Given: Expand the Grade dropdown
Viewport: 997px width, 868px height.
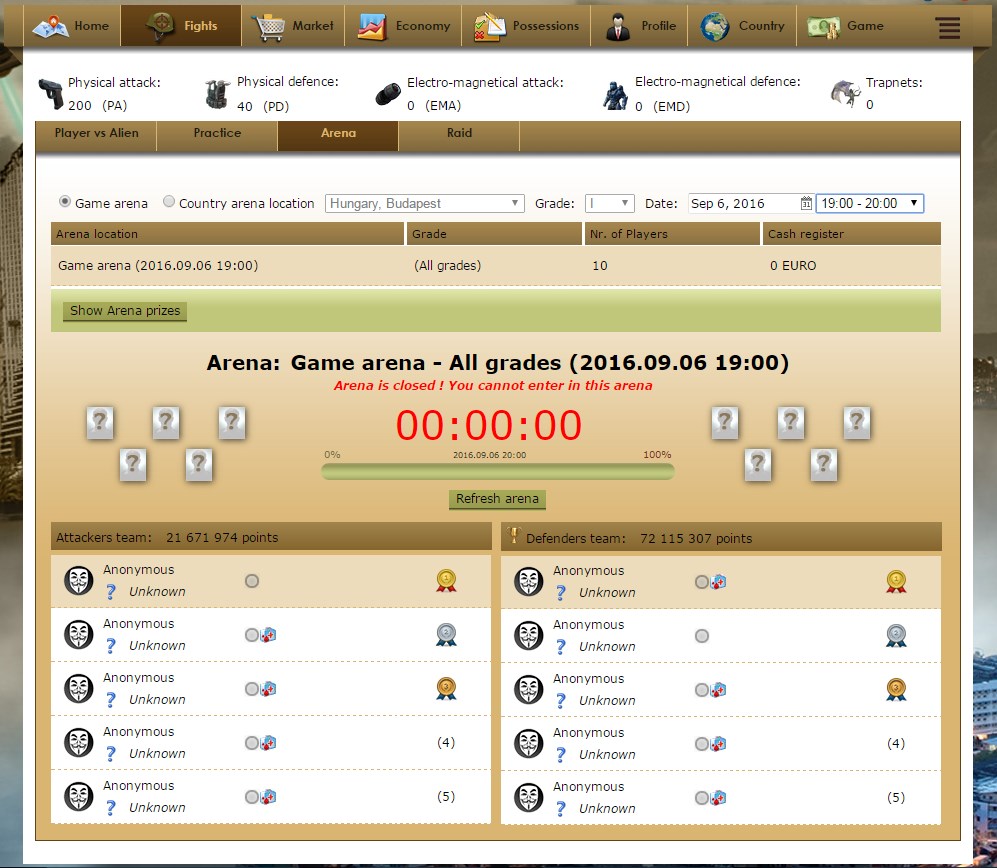Looking at the screenshot, I should tap(610, 204).
